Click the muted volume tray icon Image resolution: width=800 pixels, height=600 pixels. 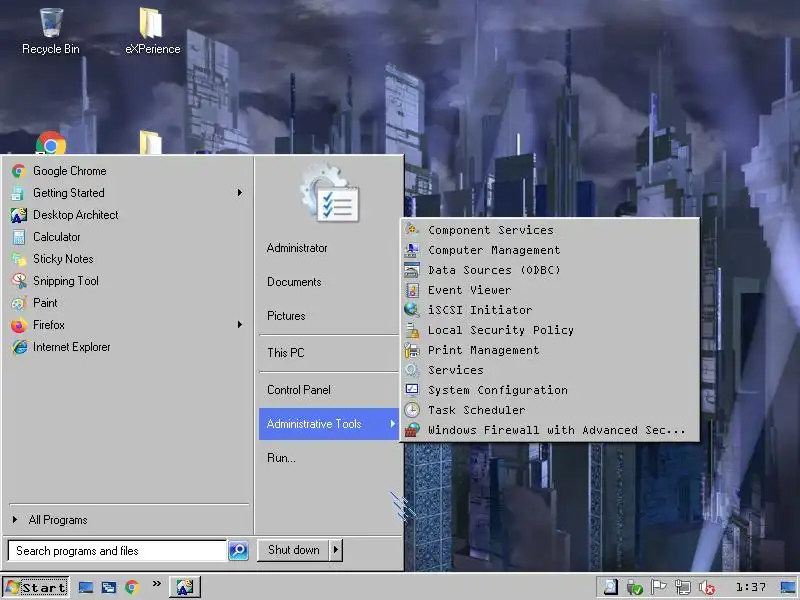coord(707,587)
